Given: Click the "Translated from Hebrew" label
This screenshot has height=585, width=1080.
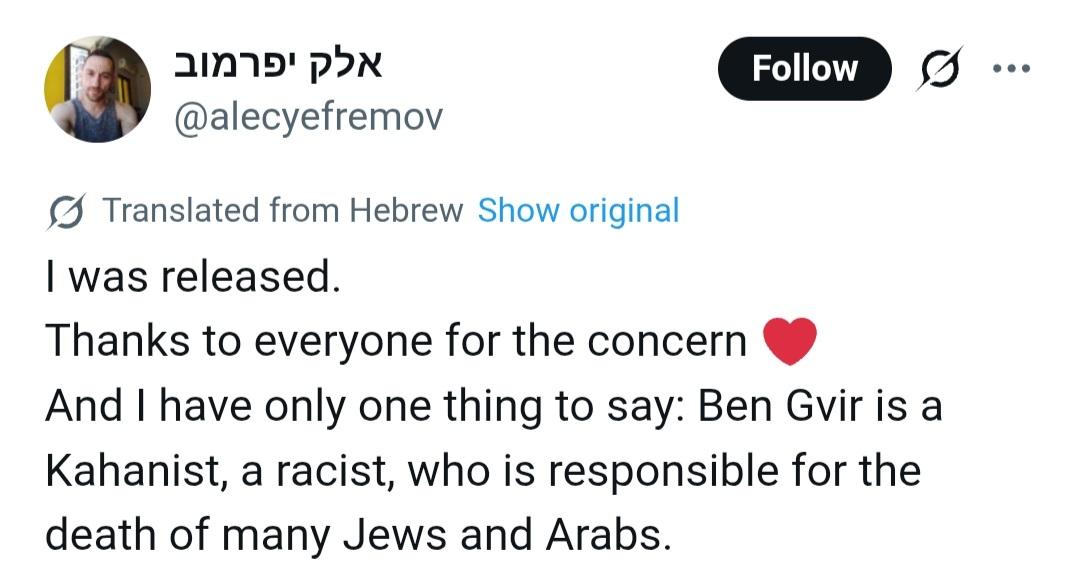Looking at the screenshot, I should pyautogui.click(x=283, y=211).
